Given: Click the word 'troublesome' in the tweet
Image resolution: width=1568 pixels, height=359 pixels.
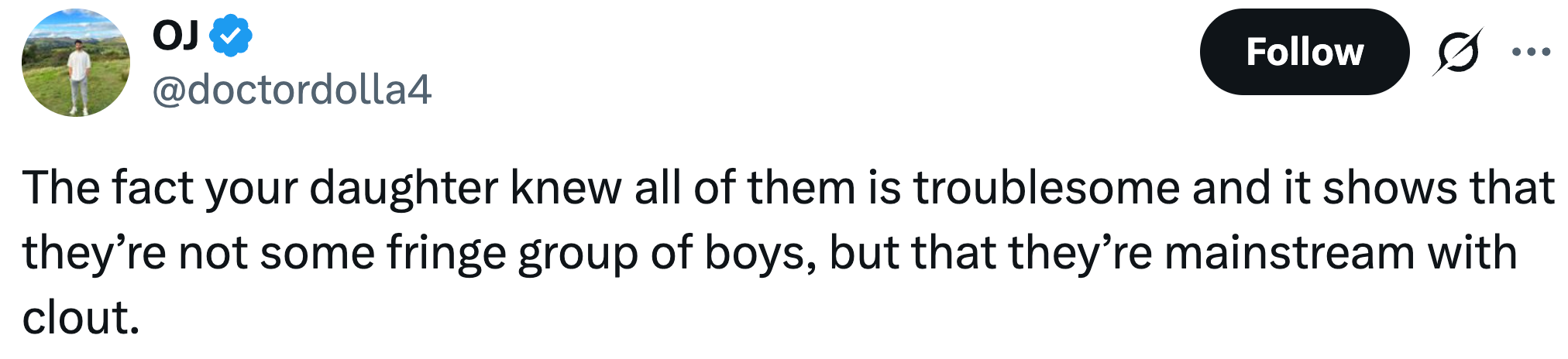Looking at the screenshot, I should click(1045, 188).
